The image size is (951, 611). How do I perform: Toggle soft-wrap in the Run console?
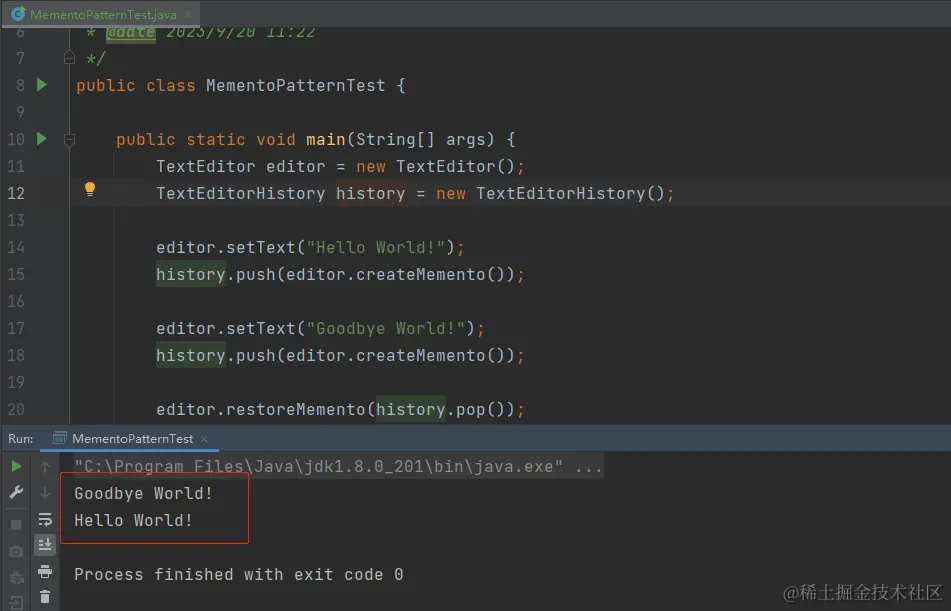click(x=45, y=519)
